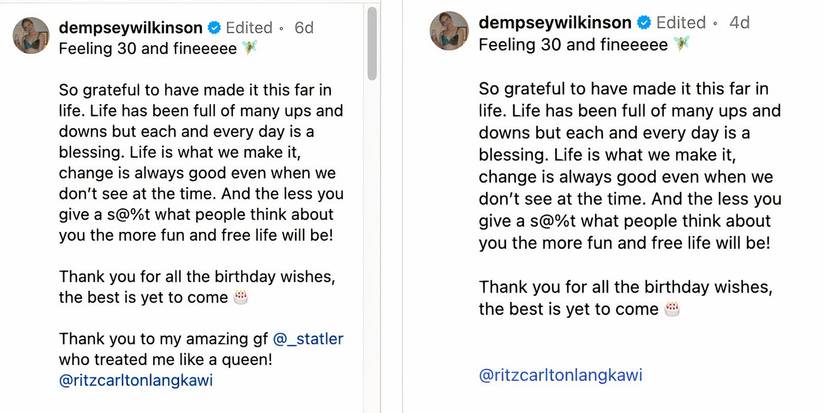Click "Thank you for all the birthday wishes" in the 4d post
825x413 pixels.
[x=623, y=285]
